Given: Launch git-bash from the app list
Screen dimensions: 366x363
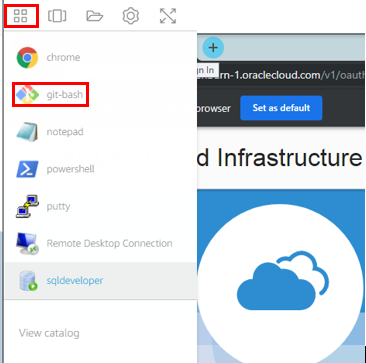Looking at the screenshot, I should click(x=101, y=95).
